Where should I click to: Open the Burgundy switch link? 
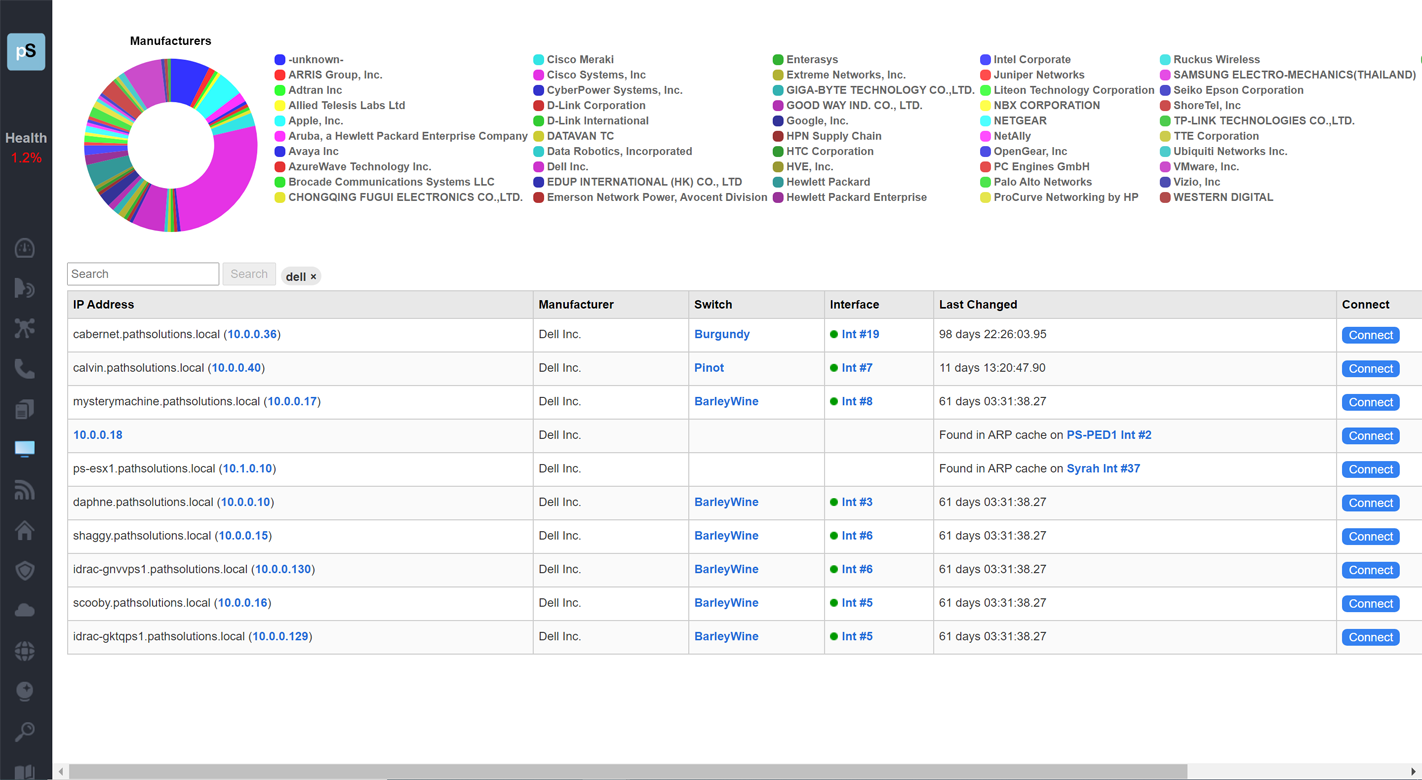pos(721,334)
